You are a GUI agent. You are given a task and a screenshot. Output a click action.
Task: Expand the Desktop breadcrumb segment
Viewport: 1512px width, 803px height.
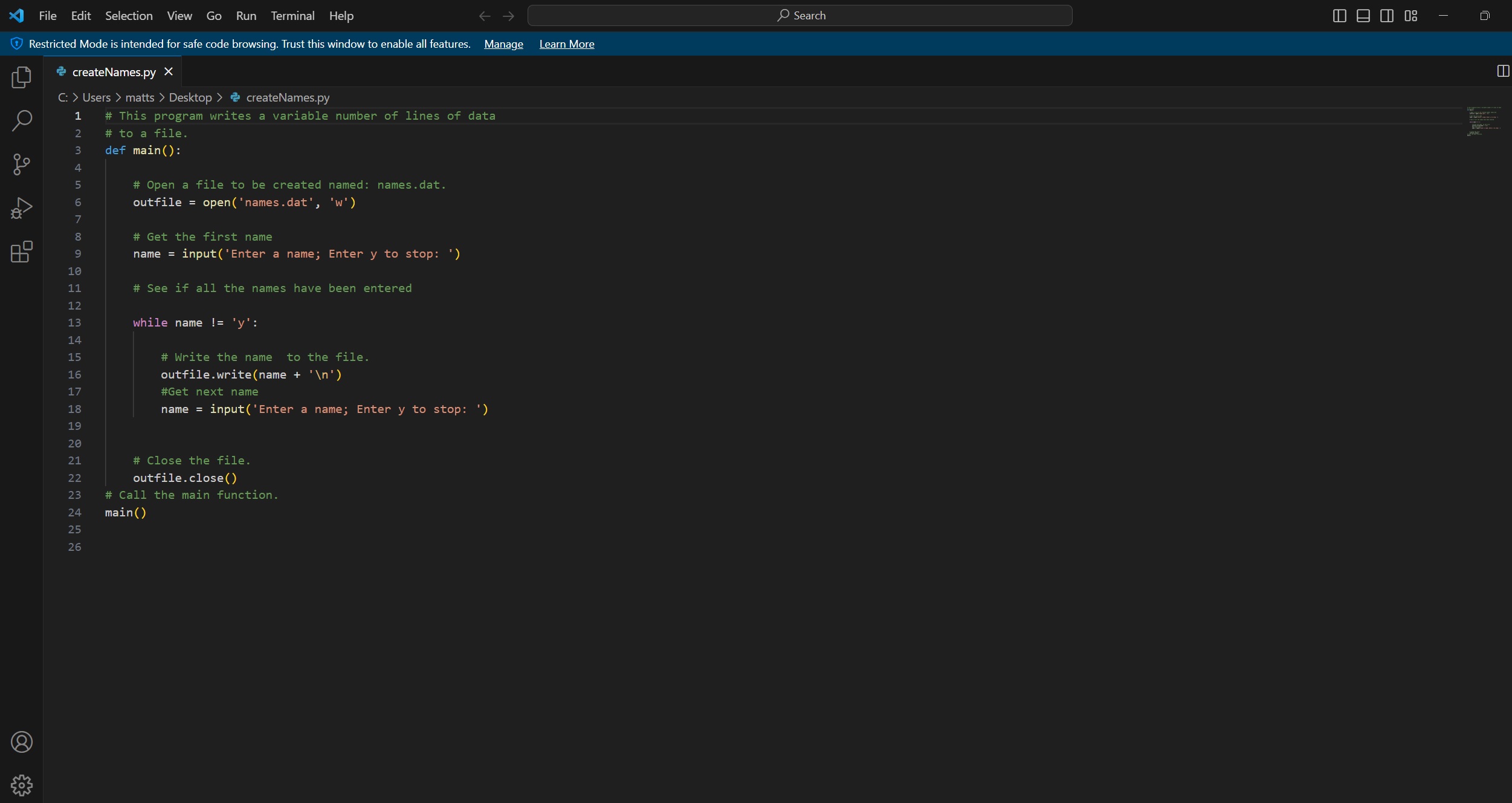tap(190, 97)
